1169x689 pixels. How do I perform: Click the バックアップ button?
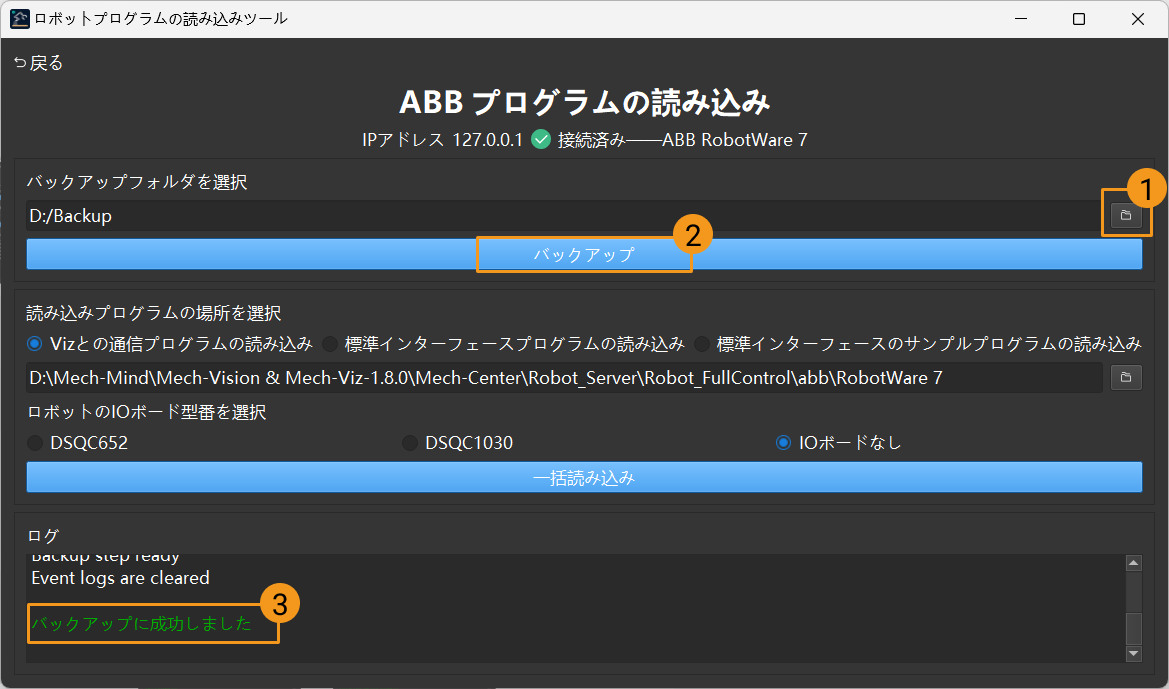coord(584,254)
